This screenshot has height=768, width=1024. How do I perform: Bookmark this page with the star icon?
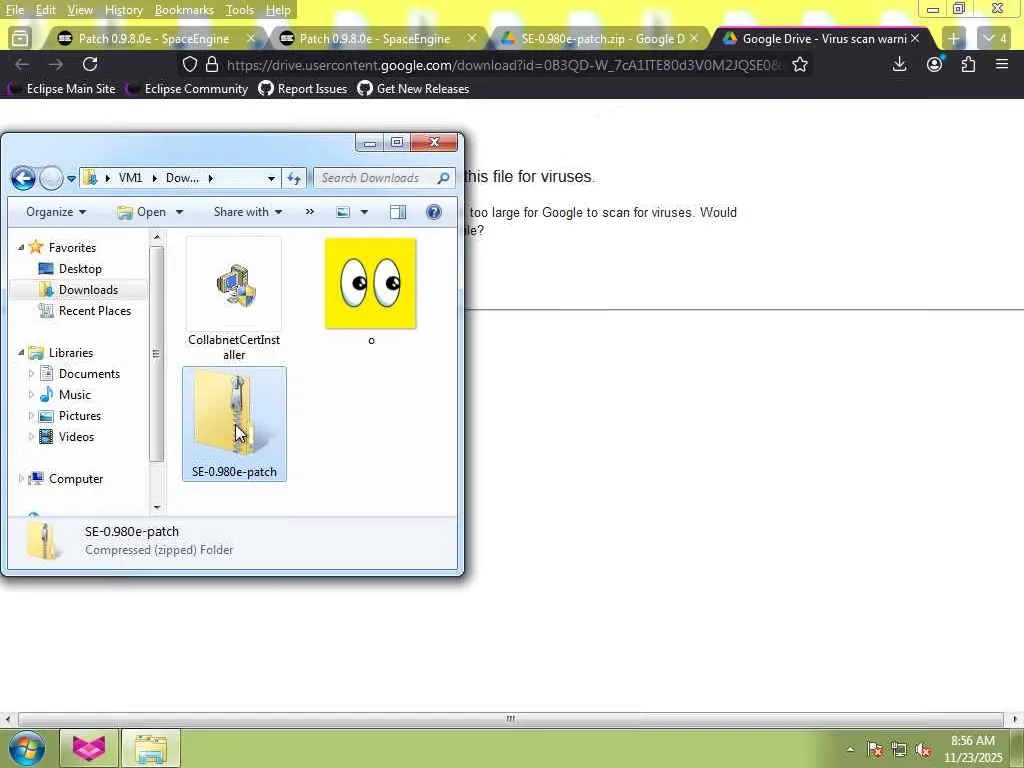point(800,64)
